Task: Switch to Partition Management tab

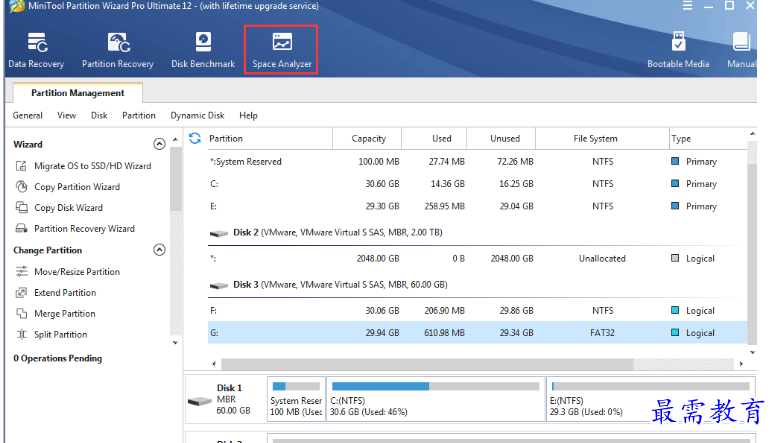Action: click(x=78, y=93)
